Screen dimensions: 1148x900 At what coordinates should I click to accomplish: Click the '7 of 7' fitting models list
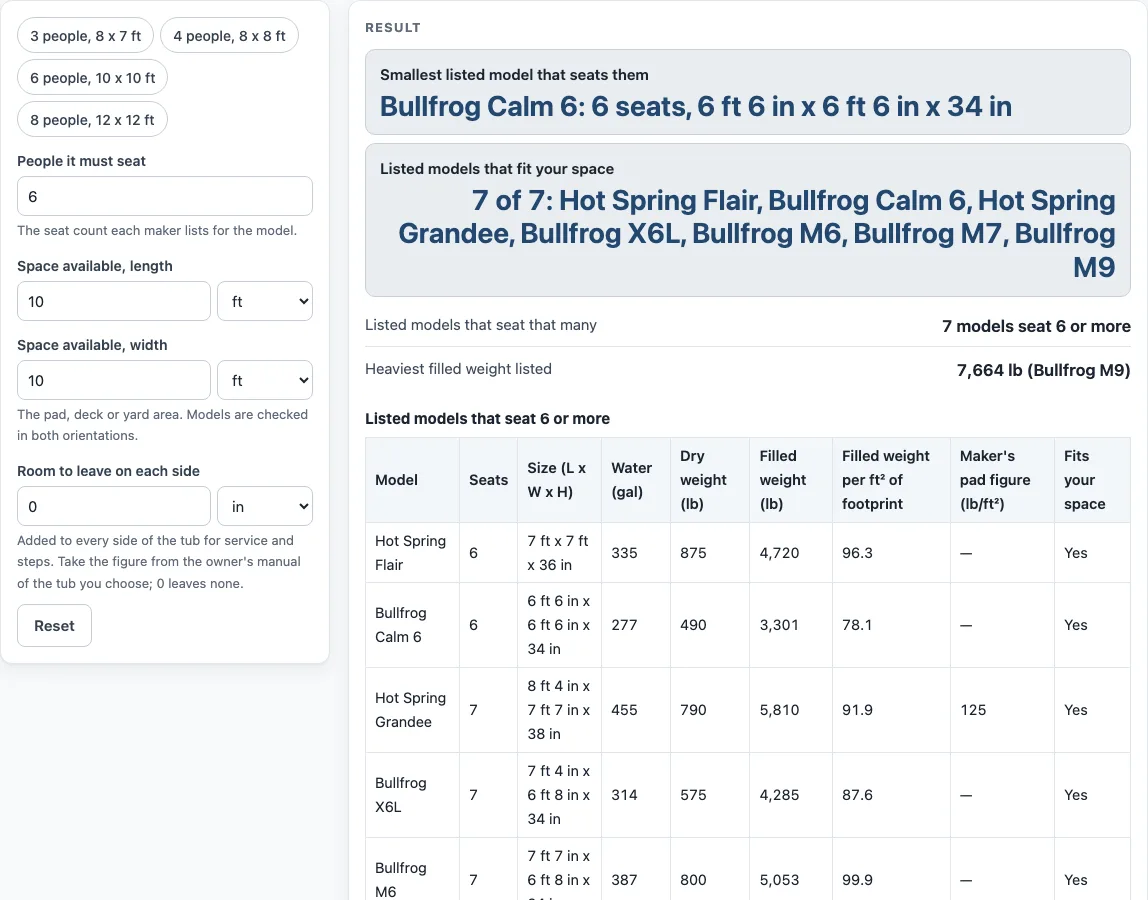tap(756, 234)
